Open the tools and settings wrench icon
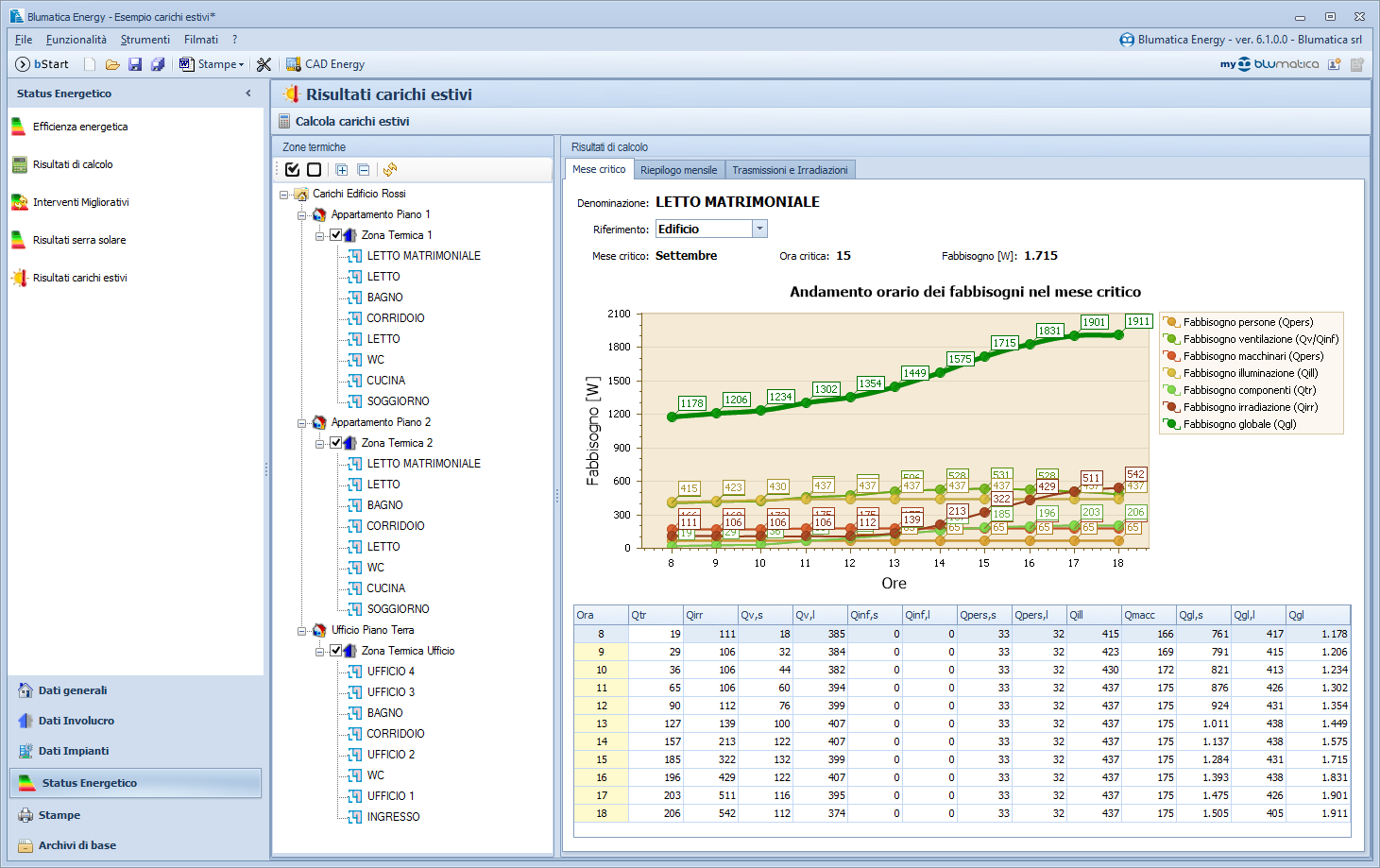 [x=264, y=64]
